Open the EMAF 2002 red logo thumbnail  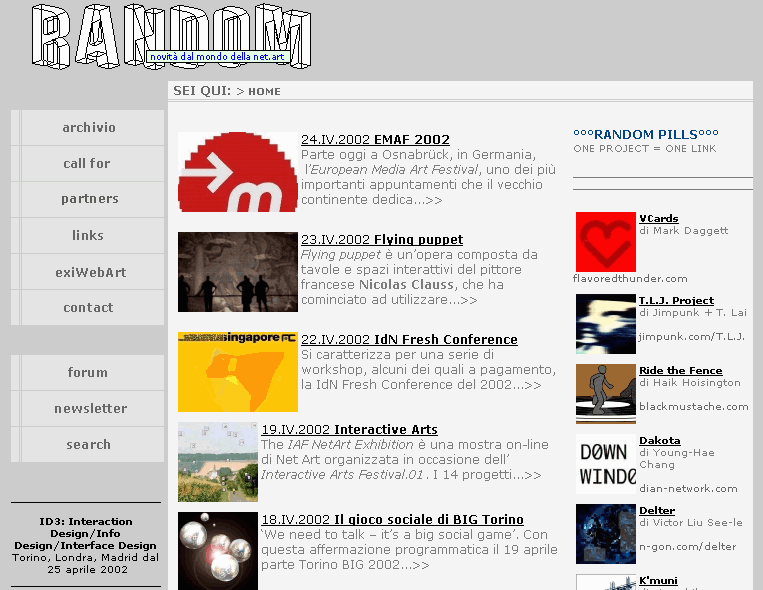238,172
